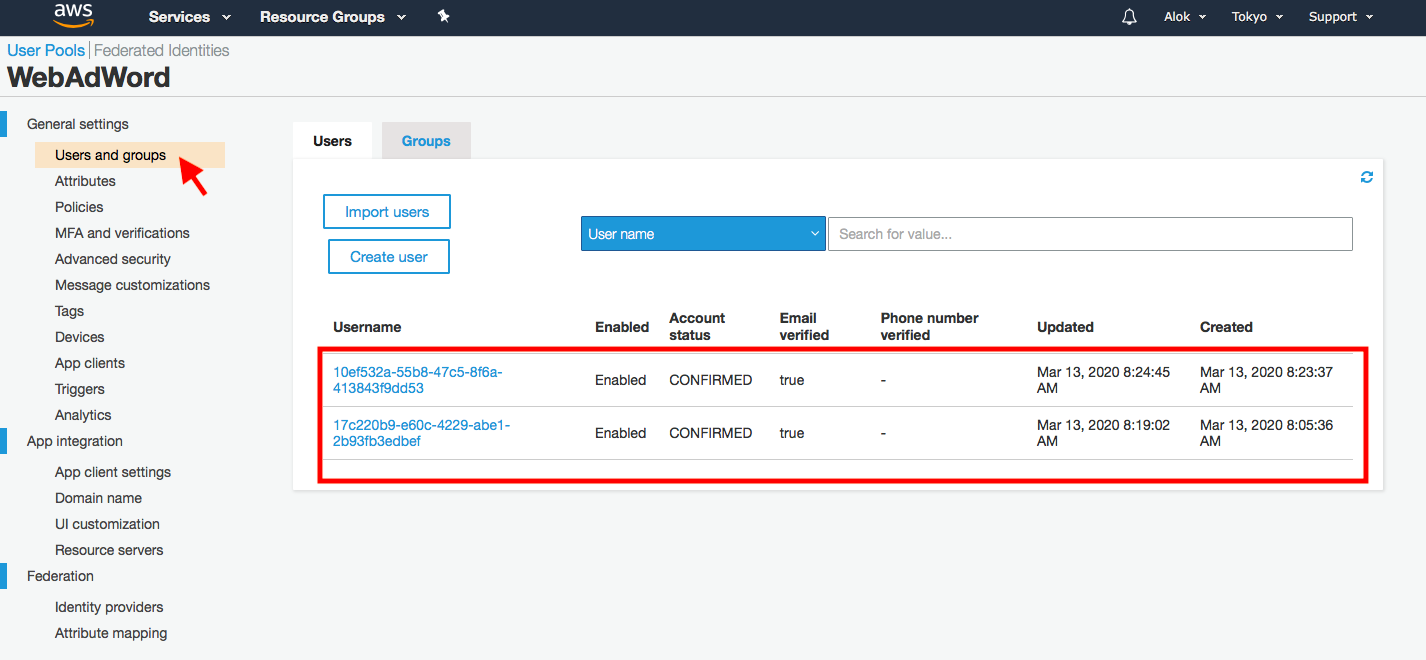
Task: Open App clients page
Action: 90,363
